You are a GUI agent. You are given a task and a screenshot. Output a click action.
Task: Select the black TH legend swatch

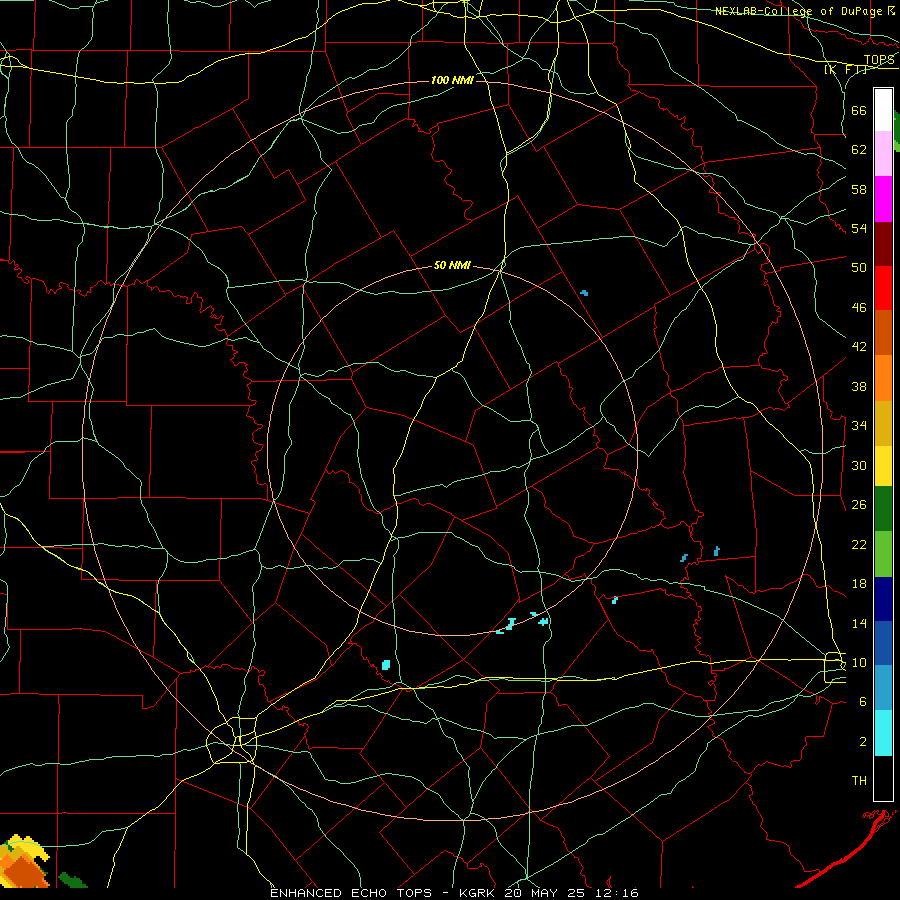883,778
